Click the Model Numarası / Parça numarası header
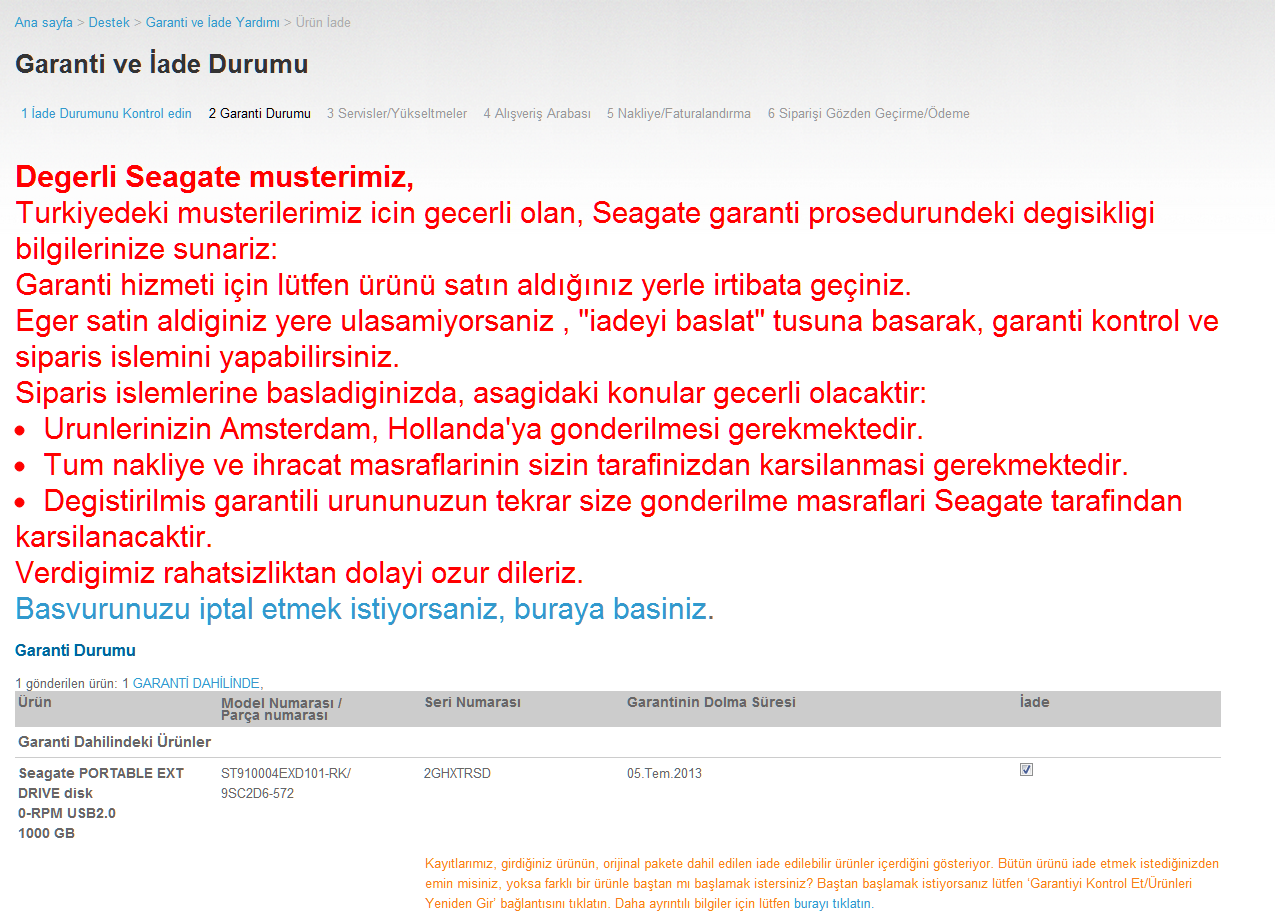1275x914 pixels. (x=282, y=709)
